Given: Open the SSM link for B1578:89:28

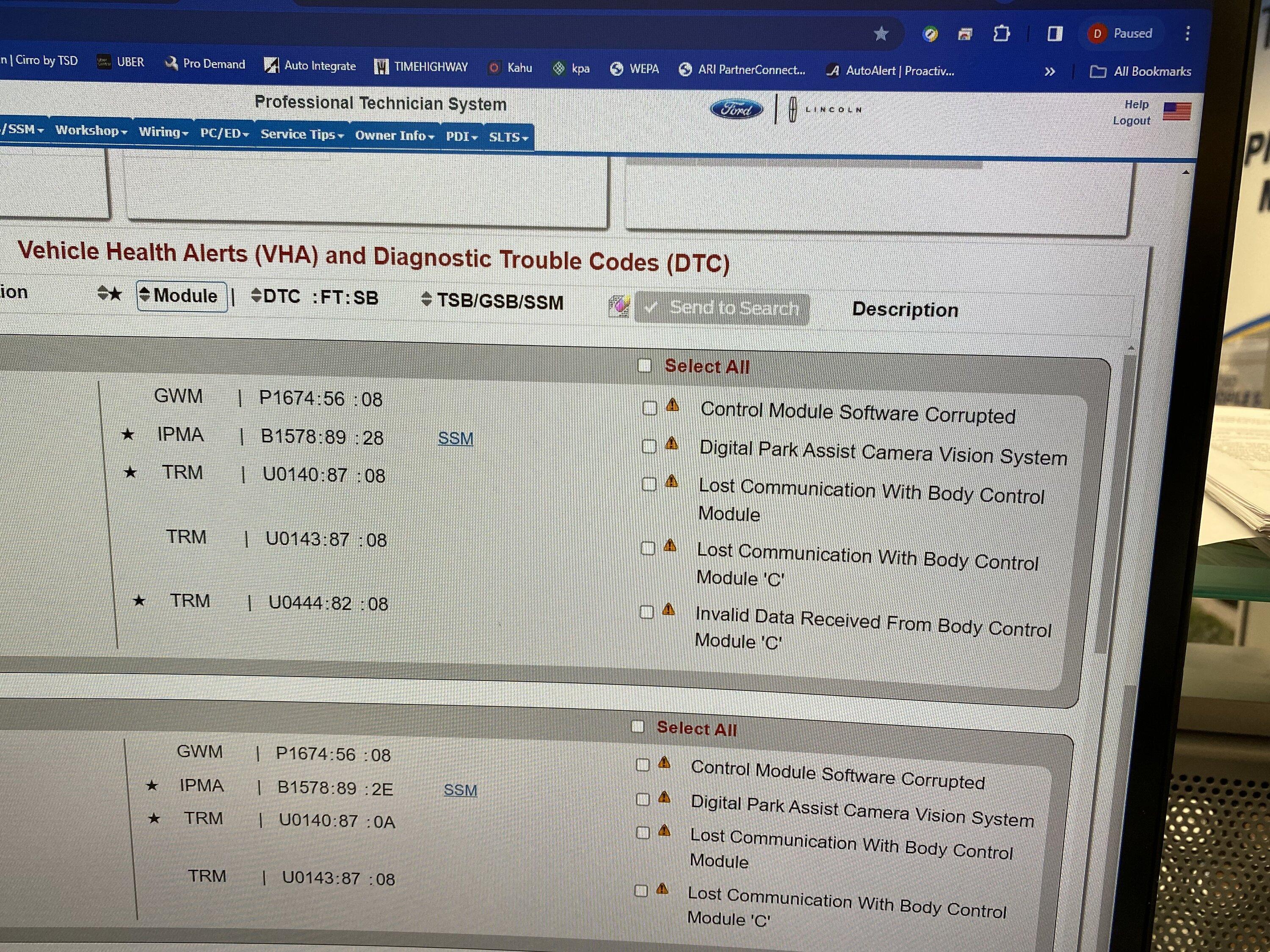Looking at the screenshot, I should 455,438.
